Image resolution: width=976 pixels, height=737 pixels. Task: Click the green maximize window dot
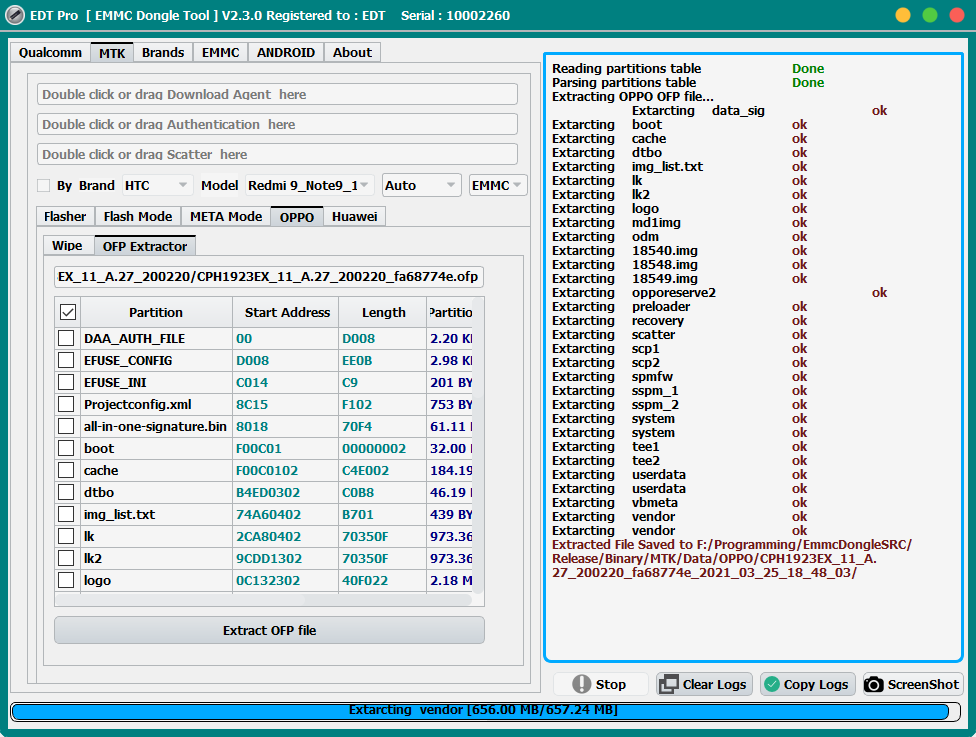click(x=930, y=15)
